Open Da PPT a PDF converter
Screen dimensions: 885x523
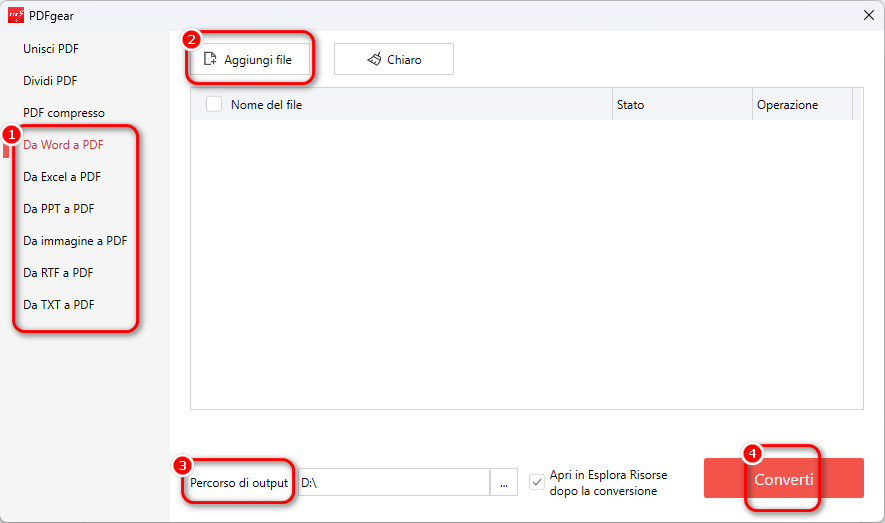59,209
